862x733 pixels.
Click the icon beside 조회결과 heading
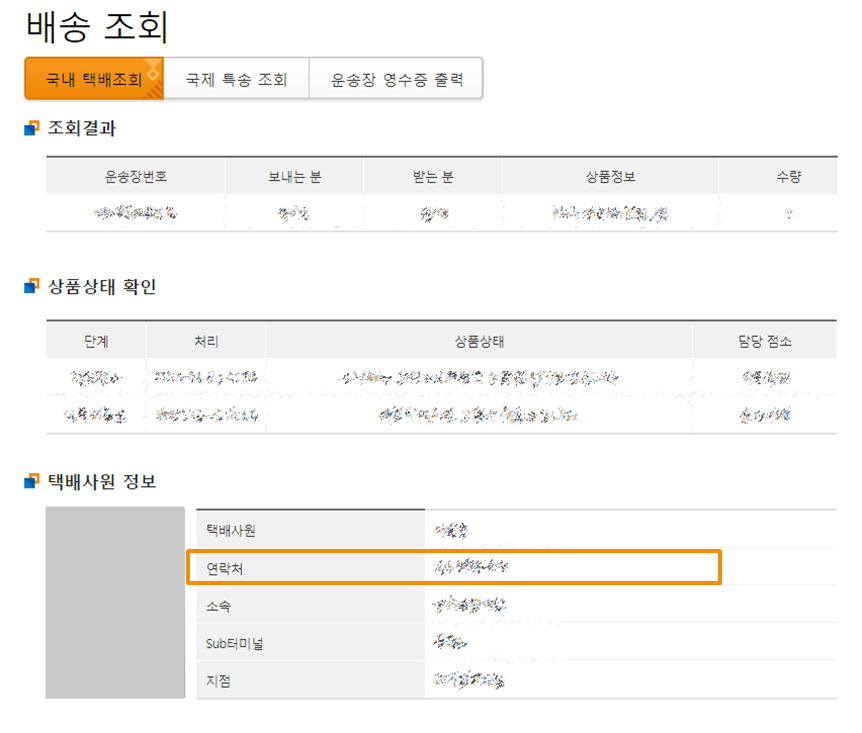coord(32,129)
